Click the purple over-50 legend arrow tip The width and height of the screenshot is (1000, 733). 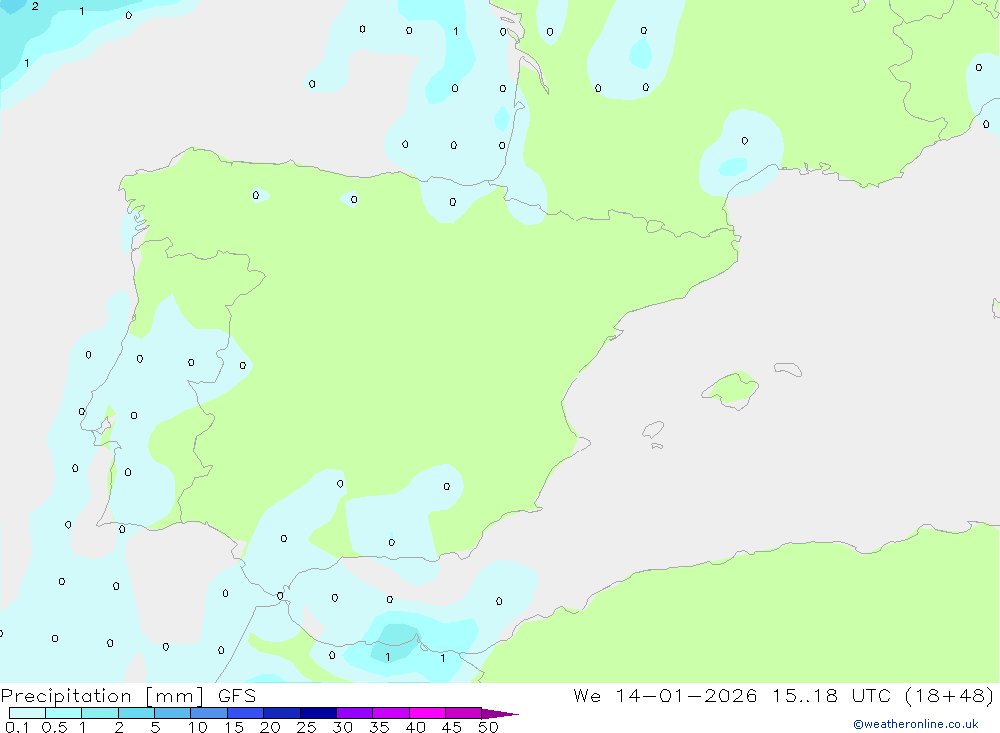click(x=500, y=714)
